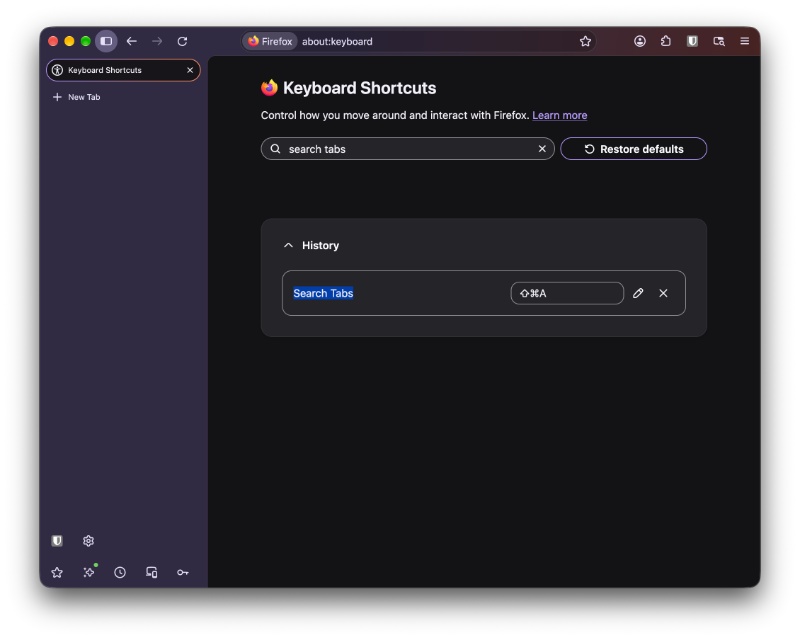The width and height of the screenshot is (800, 640).
Task: Follow the Learn more link
Action: click(560, 115)
